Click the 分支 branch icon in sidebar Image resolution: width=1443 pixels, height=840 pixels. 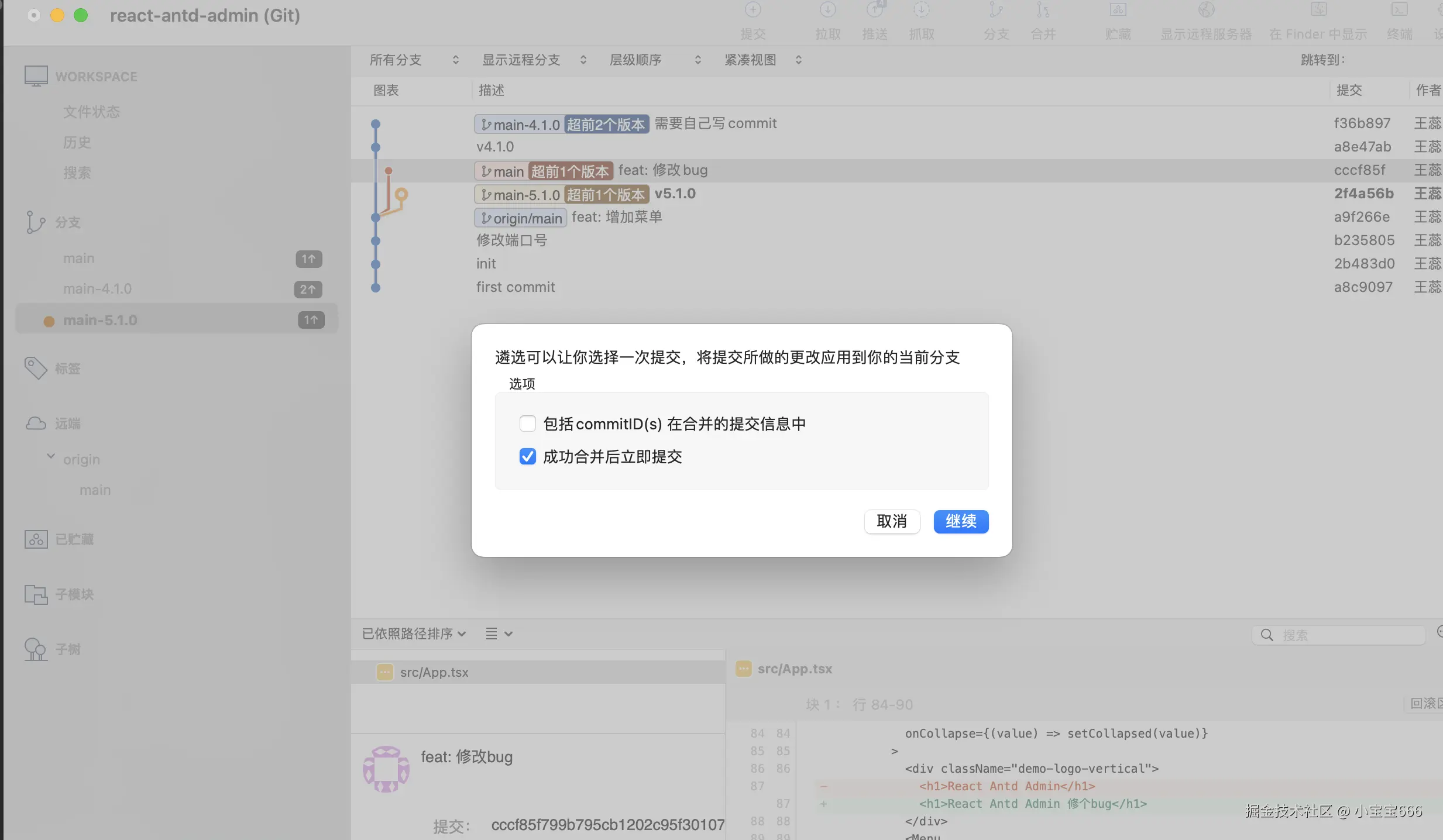click(35, 222)
